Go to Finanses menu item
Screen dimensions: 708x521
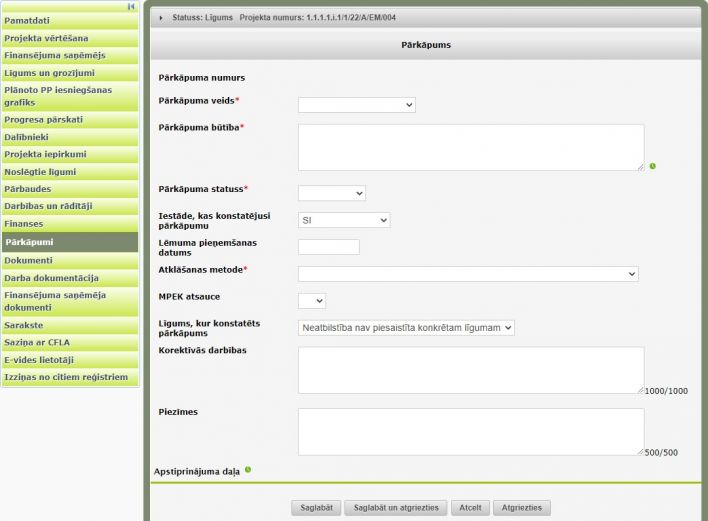70,224
